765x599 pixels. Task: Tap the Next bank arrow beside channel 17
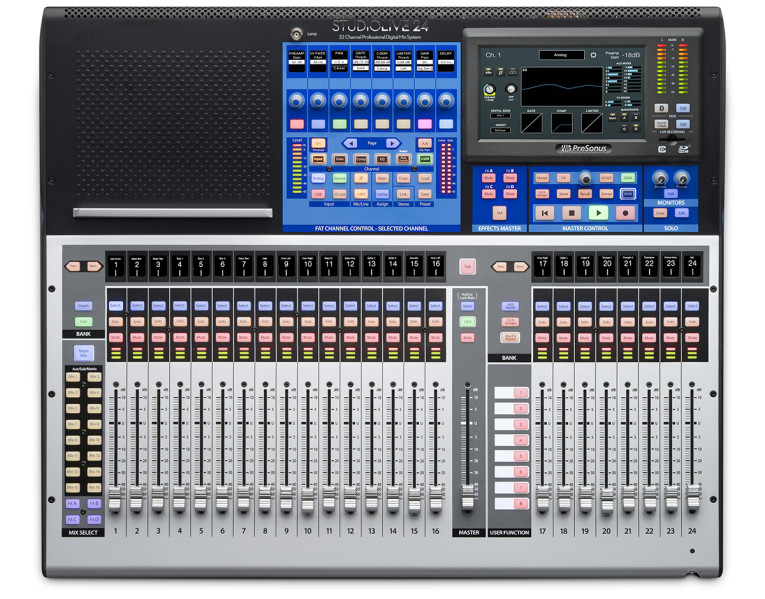coord(520,267)
